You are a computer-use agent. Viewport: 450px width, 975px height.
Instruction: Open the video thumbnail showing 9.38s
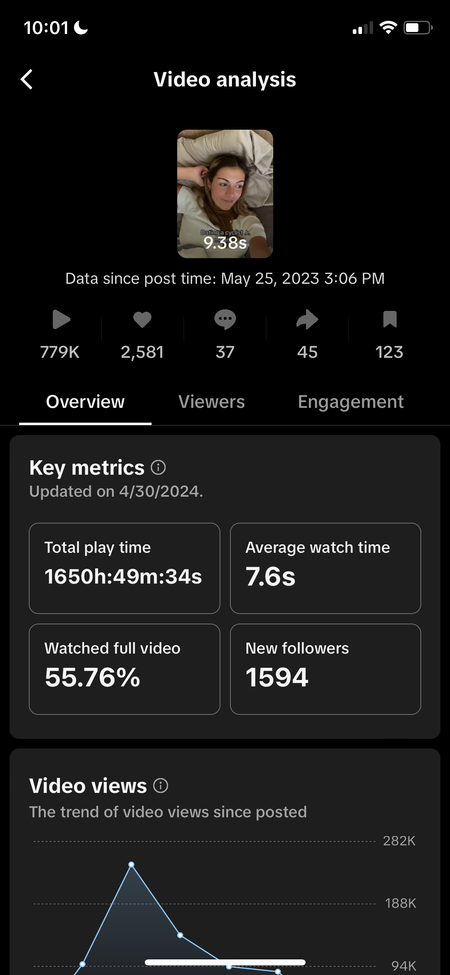[225, 193]
